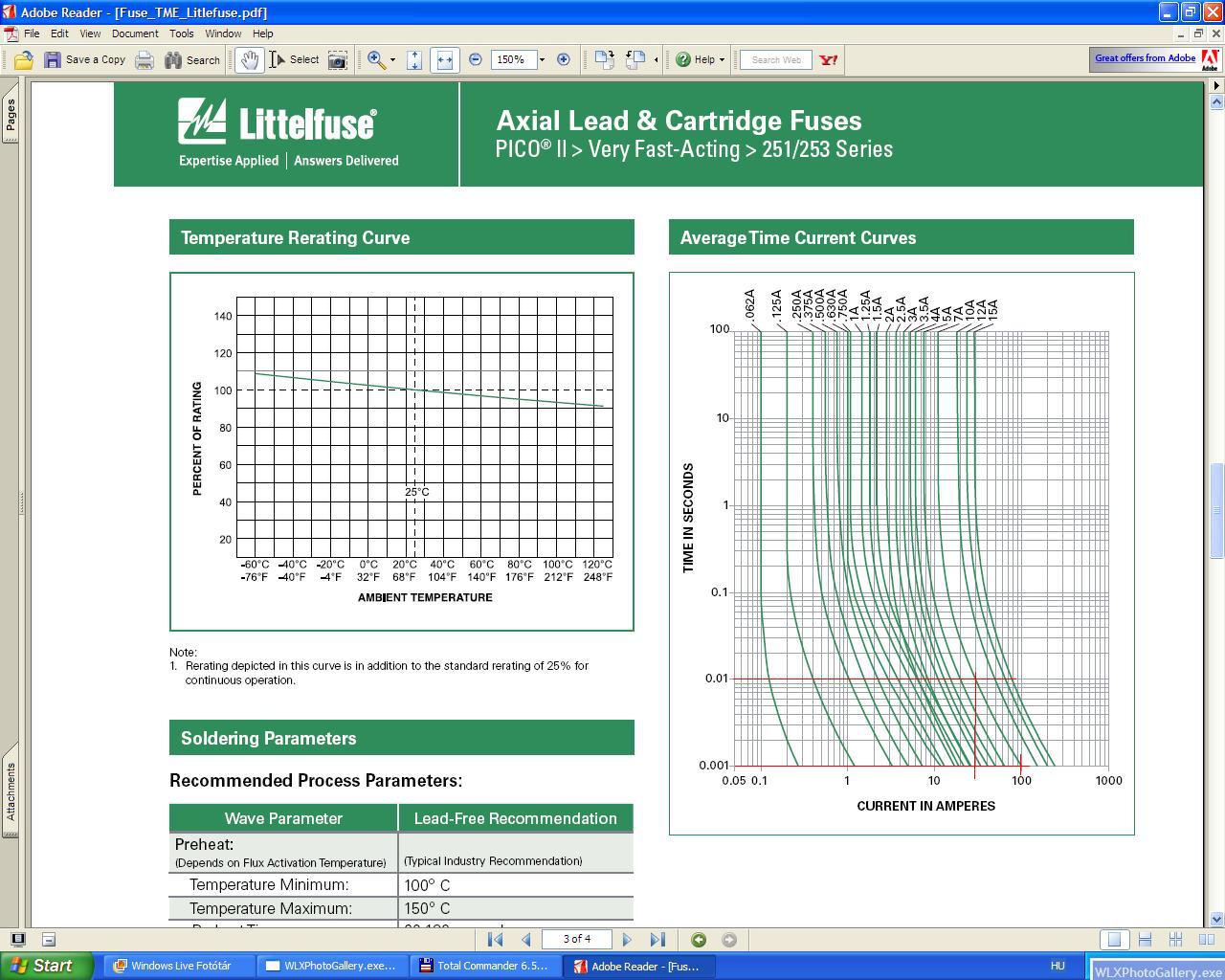
Task: Activate the Hand tool
Action: point(250,60)
